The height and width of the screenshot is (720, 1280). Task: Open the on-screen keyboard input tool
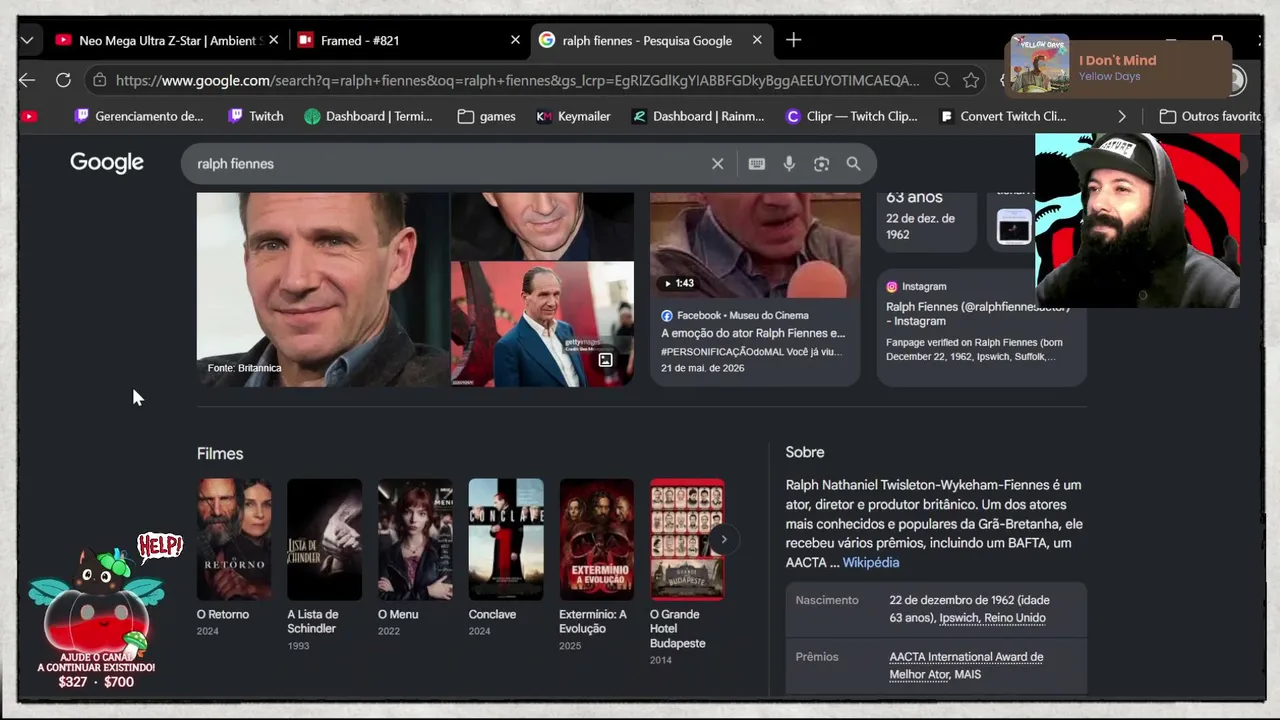[x=757, y=164]
